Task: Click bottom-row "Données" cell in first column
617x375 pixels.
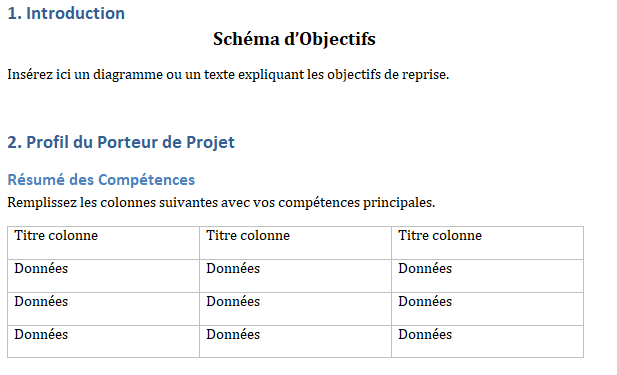Action: point(103,342)
